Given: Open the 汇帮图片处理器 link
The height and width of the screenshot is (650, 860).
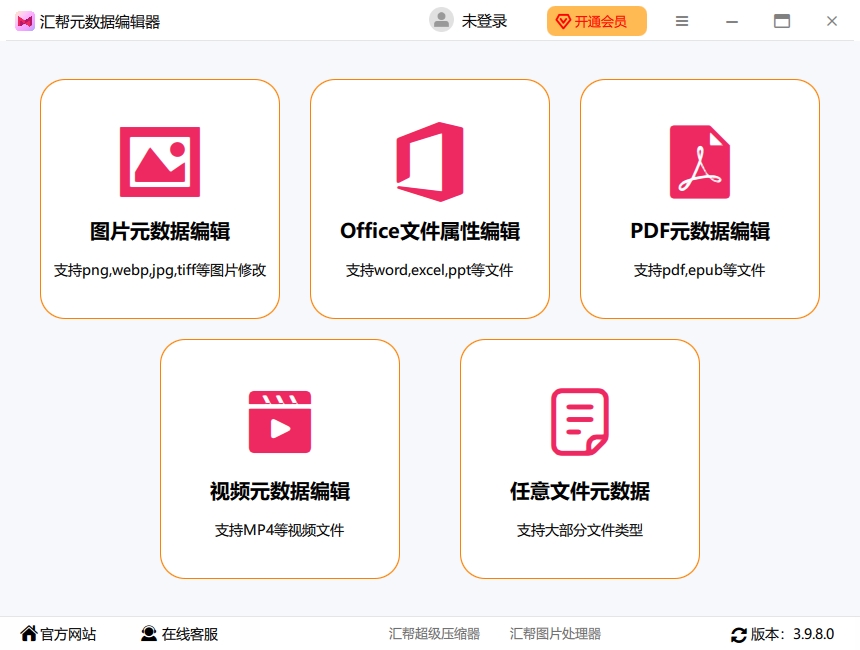Looking at the screenshot, I should point(555,634).
